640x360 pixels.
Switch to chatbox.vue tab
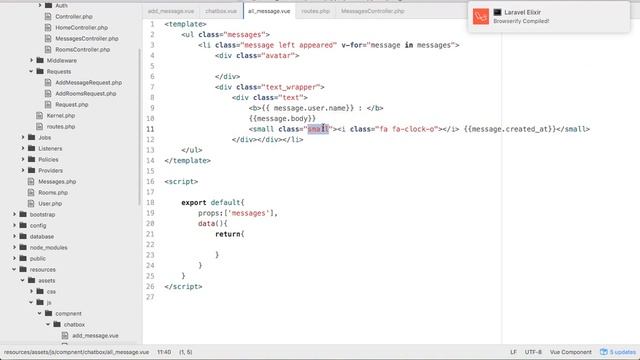pyautogui.click(x=221, y=11)
